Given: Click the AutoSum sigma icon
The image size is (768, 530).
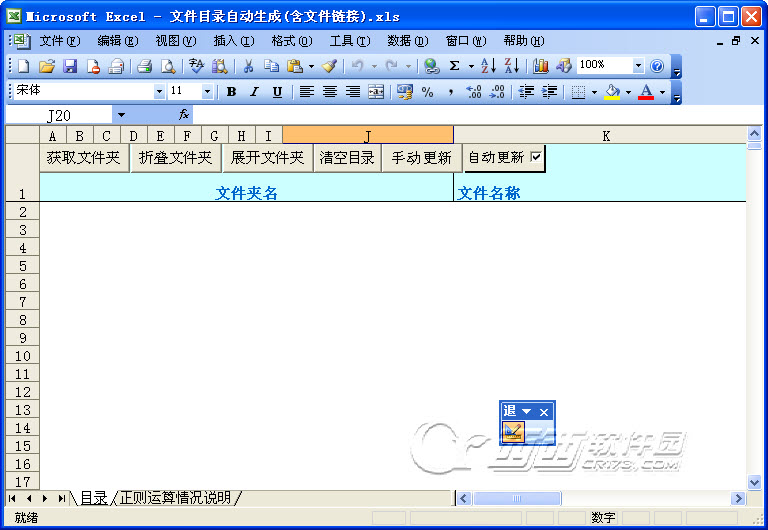Looking at the screenshot, I should 455,66.
